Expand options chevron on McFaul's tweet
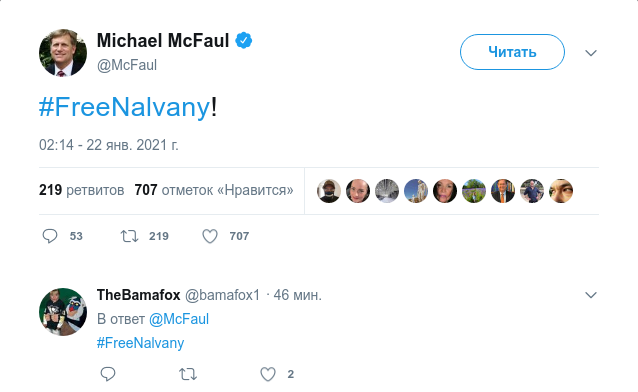This screenshot has width=638, height=392. coord(591,53)
